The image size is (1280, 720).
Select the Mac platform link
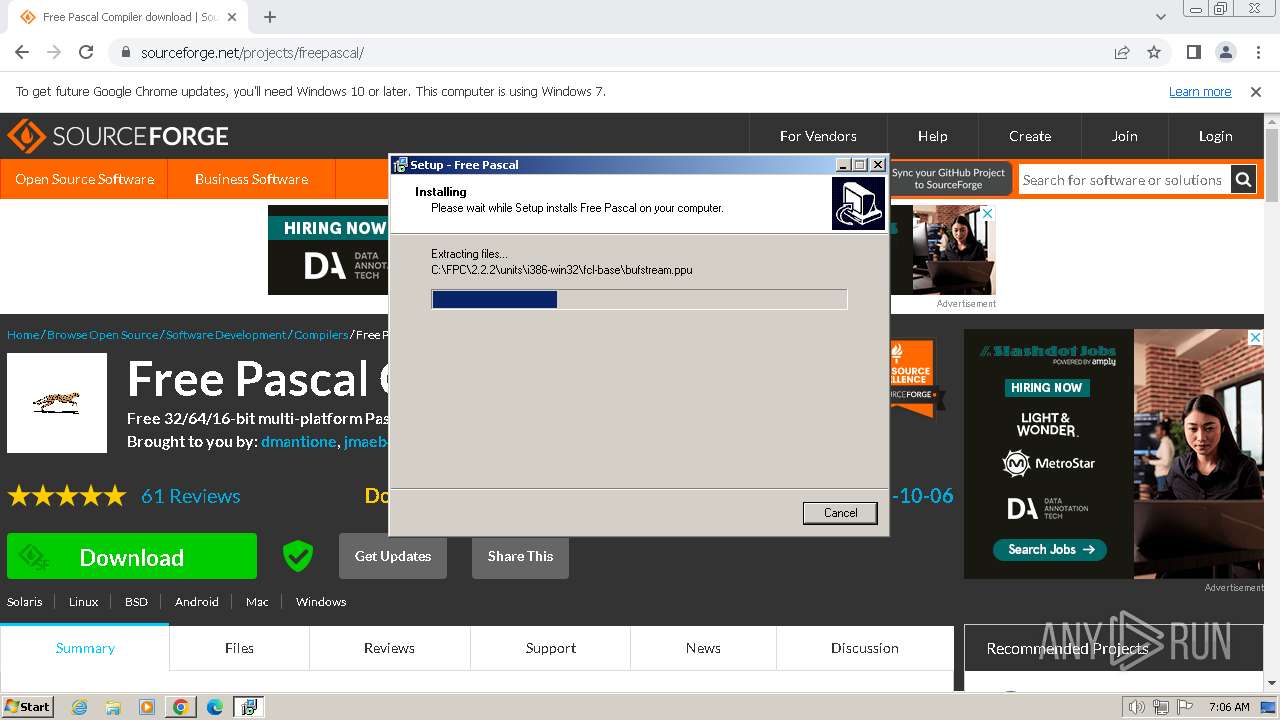pyautogui.click(x=257, y=602)
